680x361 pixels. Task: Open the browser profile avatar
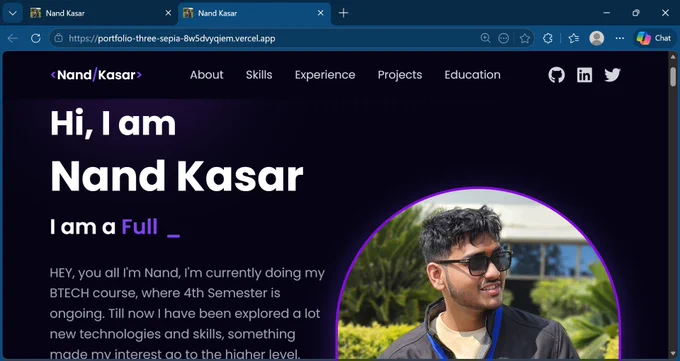pyautogui.click(x=597, y=38)
